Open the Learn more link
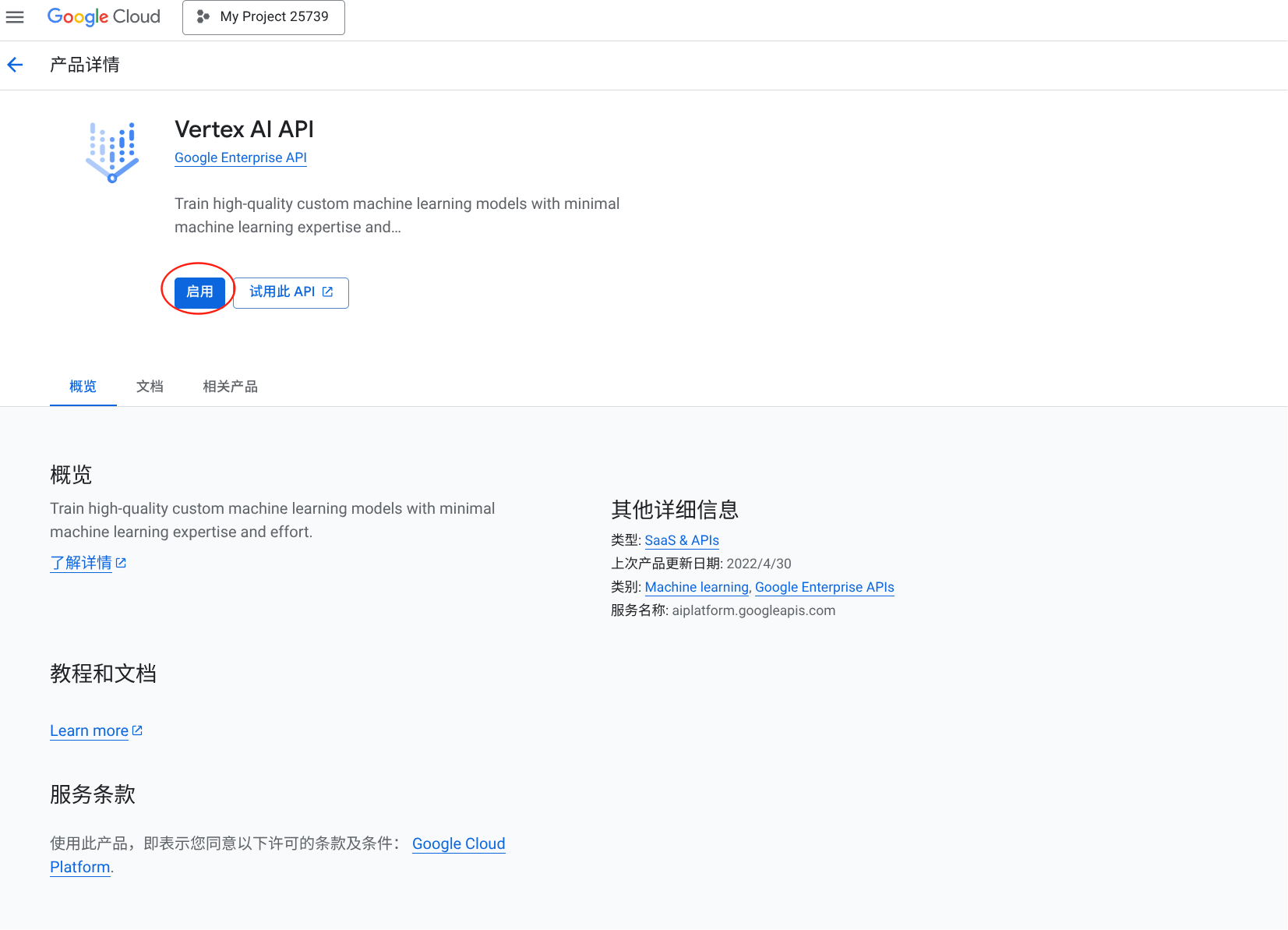 click(x=89, y=730)
